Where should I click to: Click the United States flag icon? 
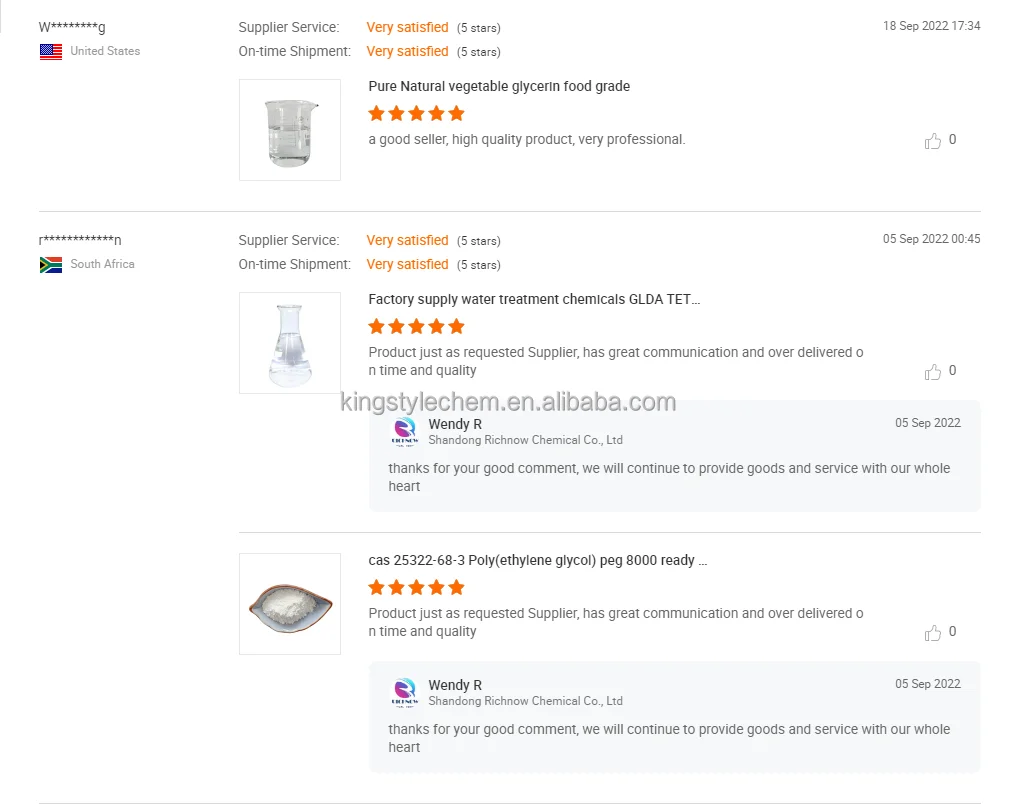click(x=51, y=52)
